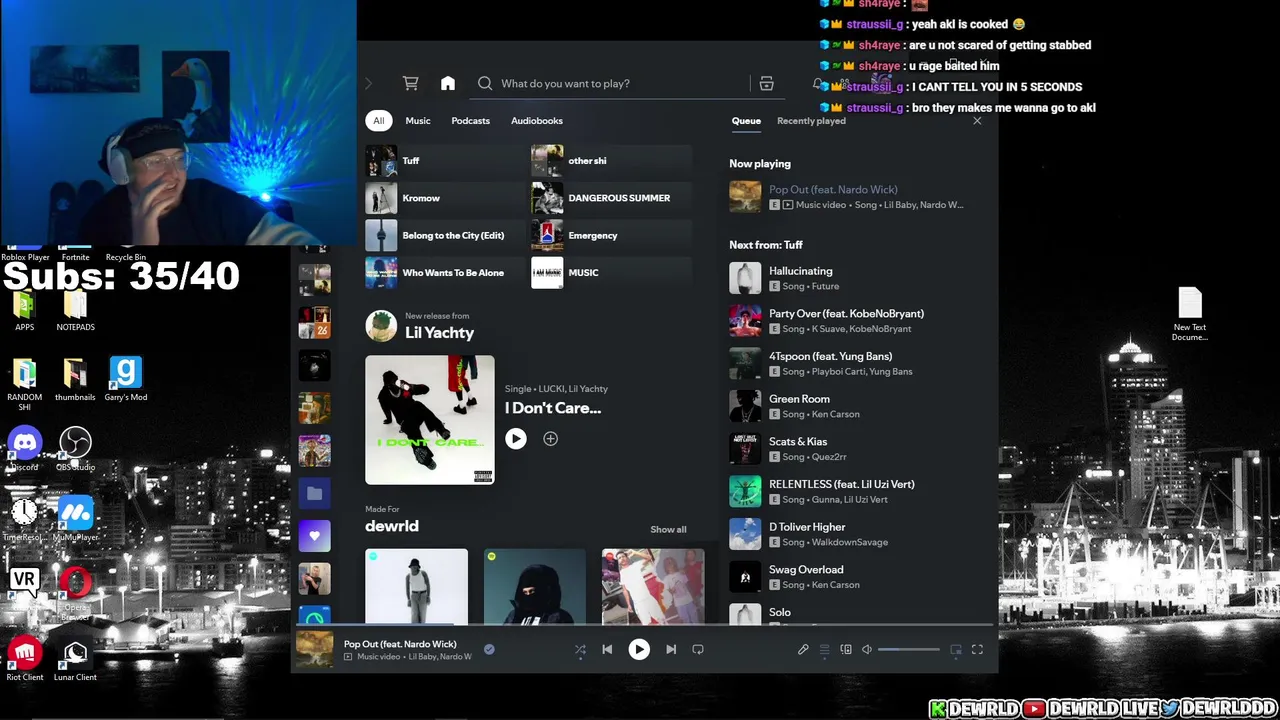Skip to previous track
Viewport: 1280px width, 720px height.
tap(607, 649)
